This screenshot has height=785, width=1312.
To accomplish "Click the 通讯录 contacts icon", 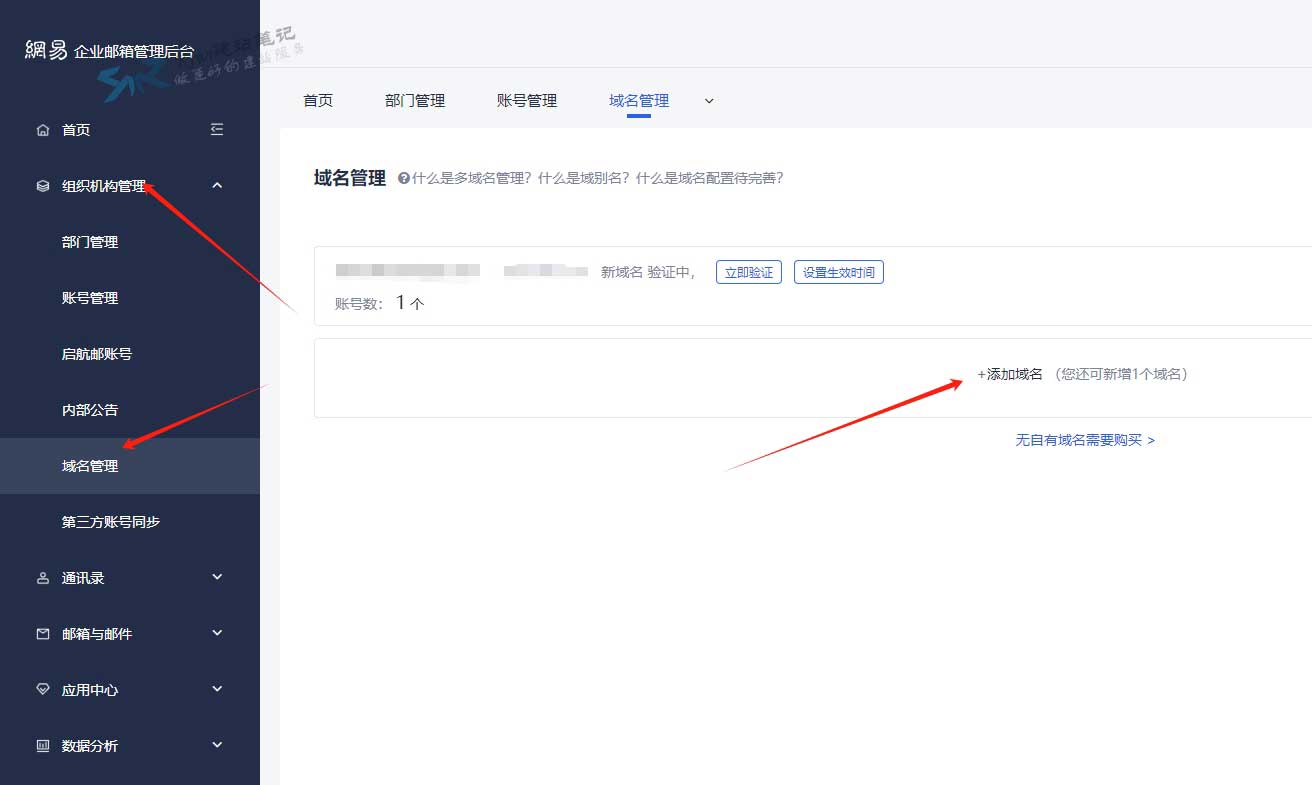I will point(42,578).
